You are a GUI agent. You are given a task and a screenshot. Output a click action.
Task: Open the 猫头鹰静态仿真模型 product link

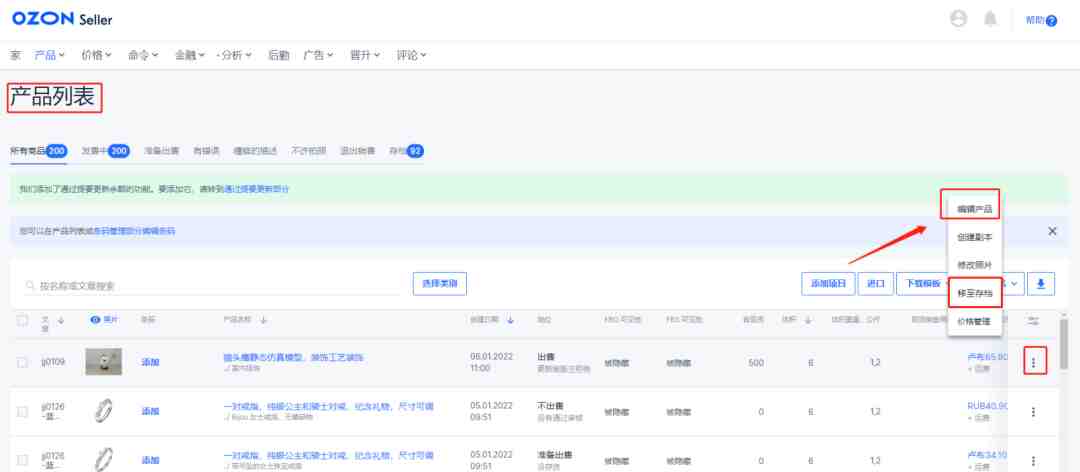pyautogui.click(x=293, y=358)
